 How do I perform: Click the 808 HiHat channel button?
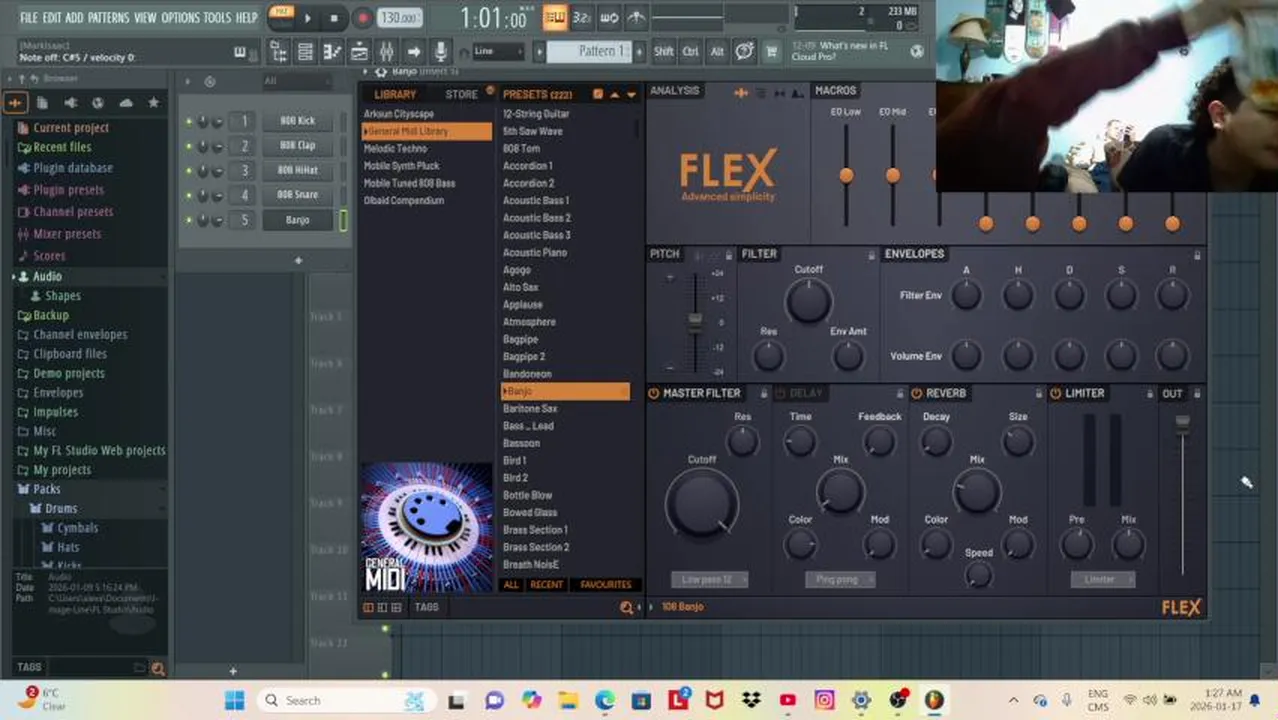(297, 170)
